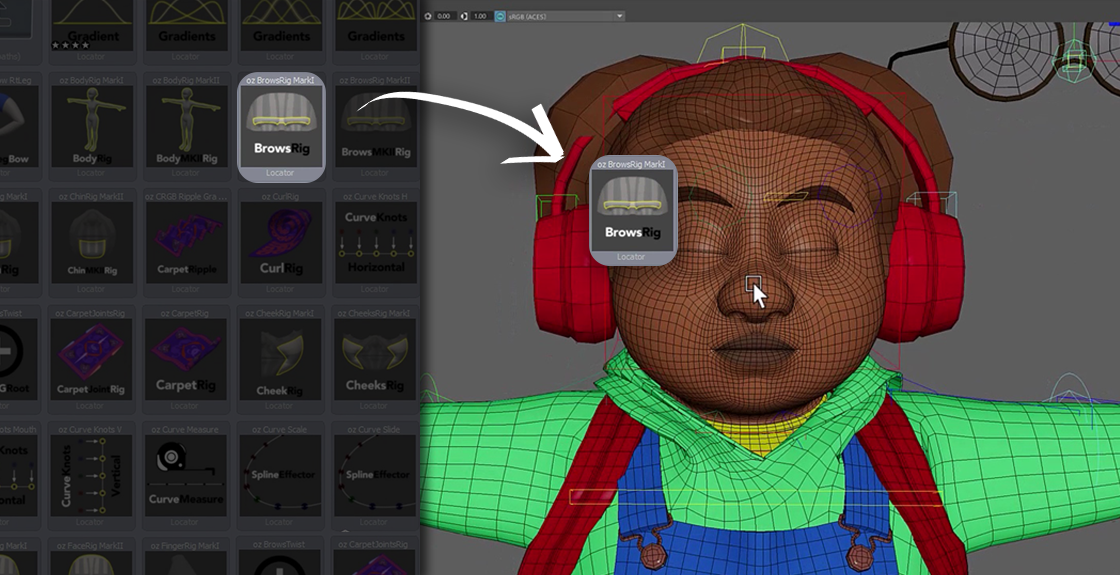This screenshot has width=1120, height=575.
Task: Pick the oz Curve Slide asset
Action: 375,476
